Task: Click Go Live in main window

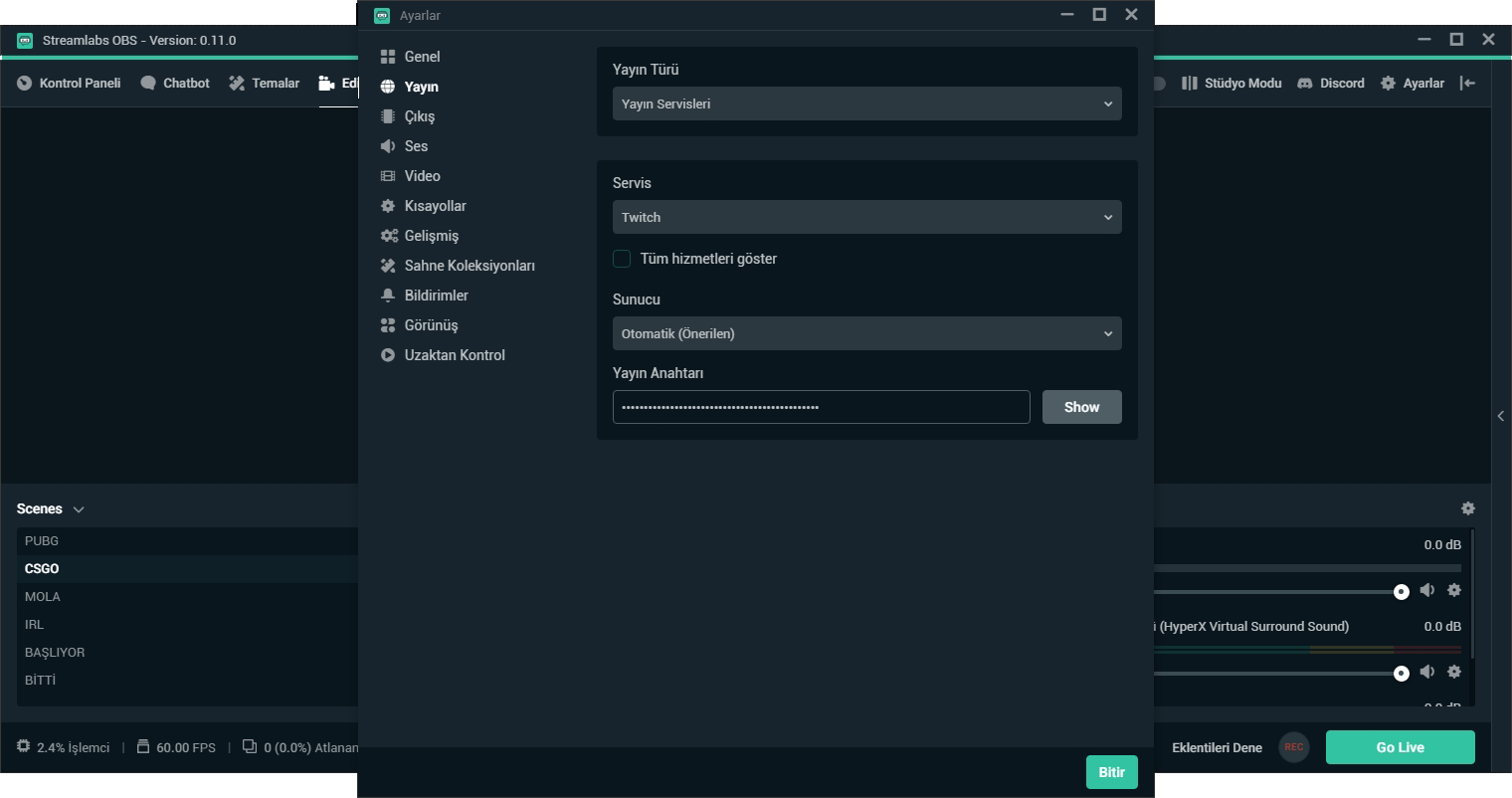Action: (1401, 747)
